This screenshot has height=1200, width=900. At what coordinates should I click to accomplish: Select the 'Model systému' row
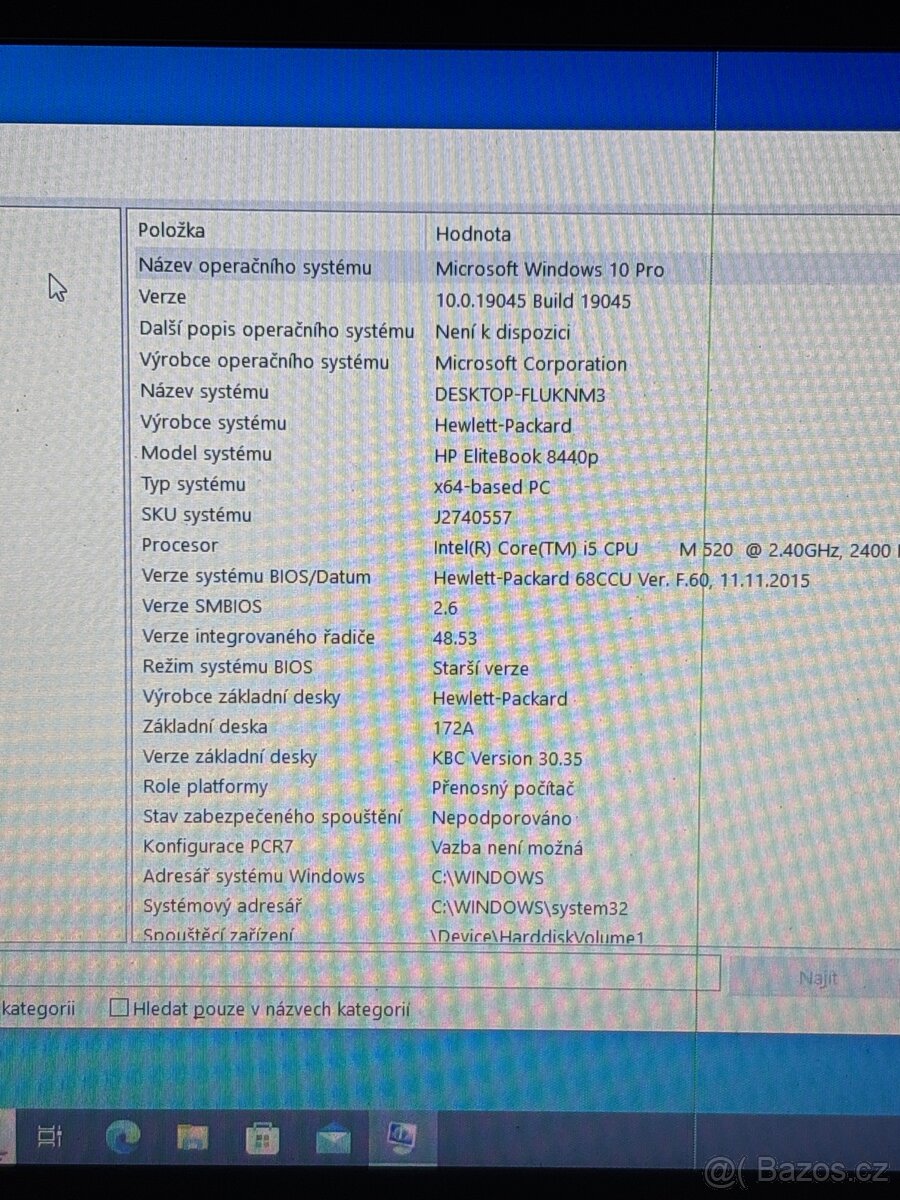tap(206, 453)
